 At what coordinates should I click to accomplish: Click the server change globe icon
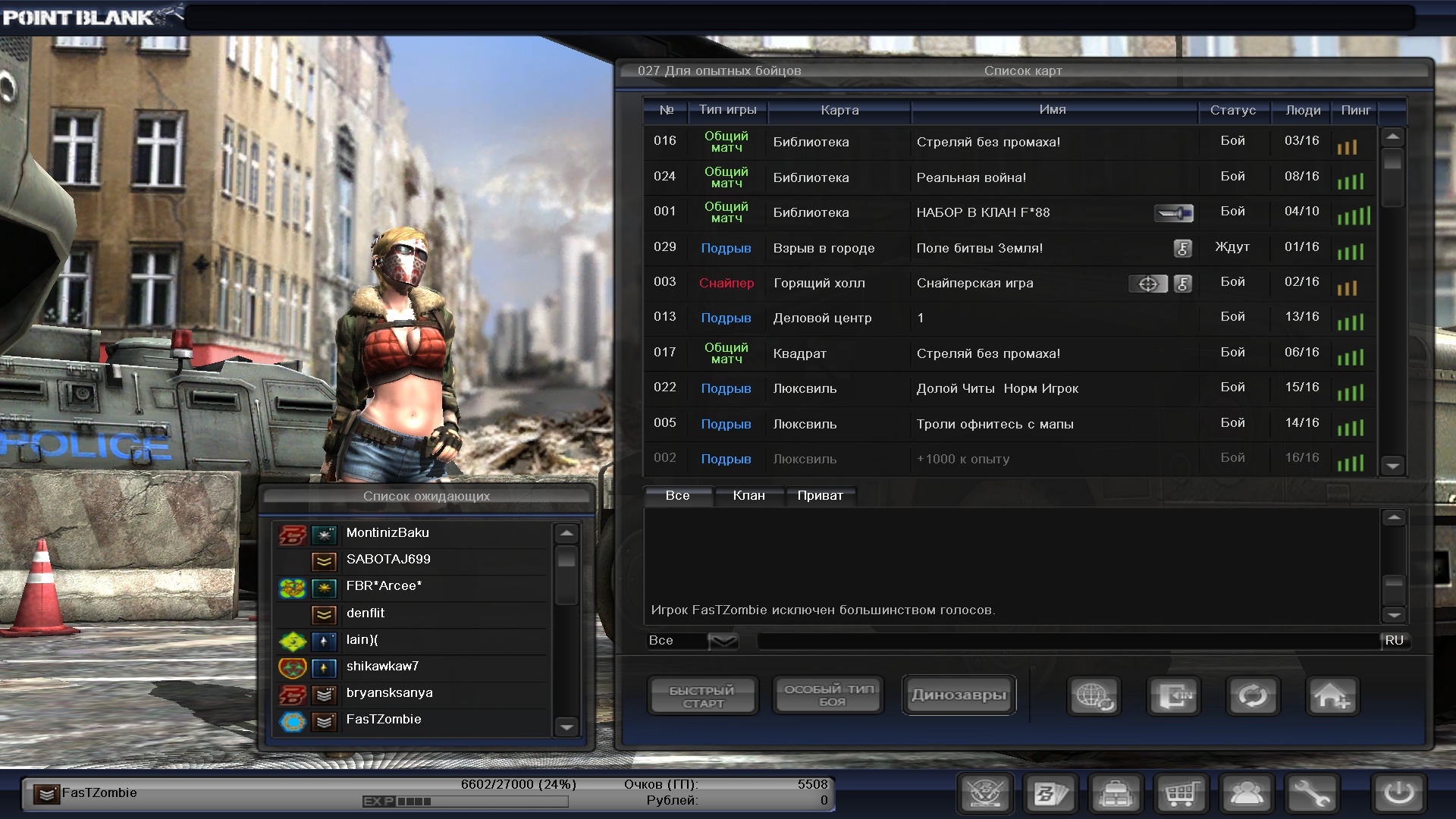coord(1094,695)
